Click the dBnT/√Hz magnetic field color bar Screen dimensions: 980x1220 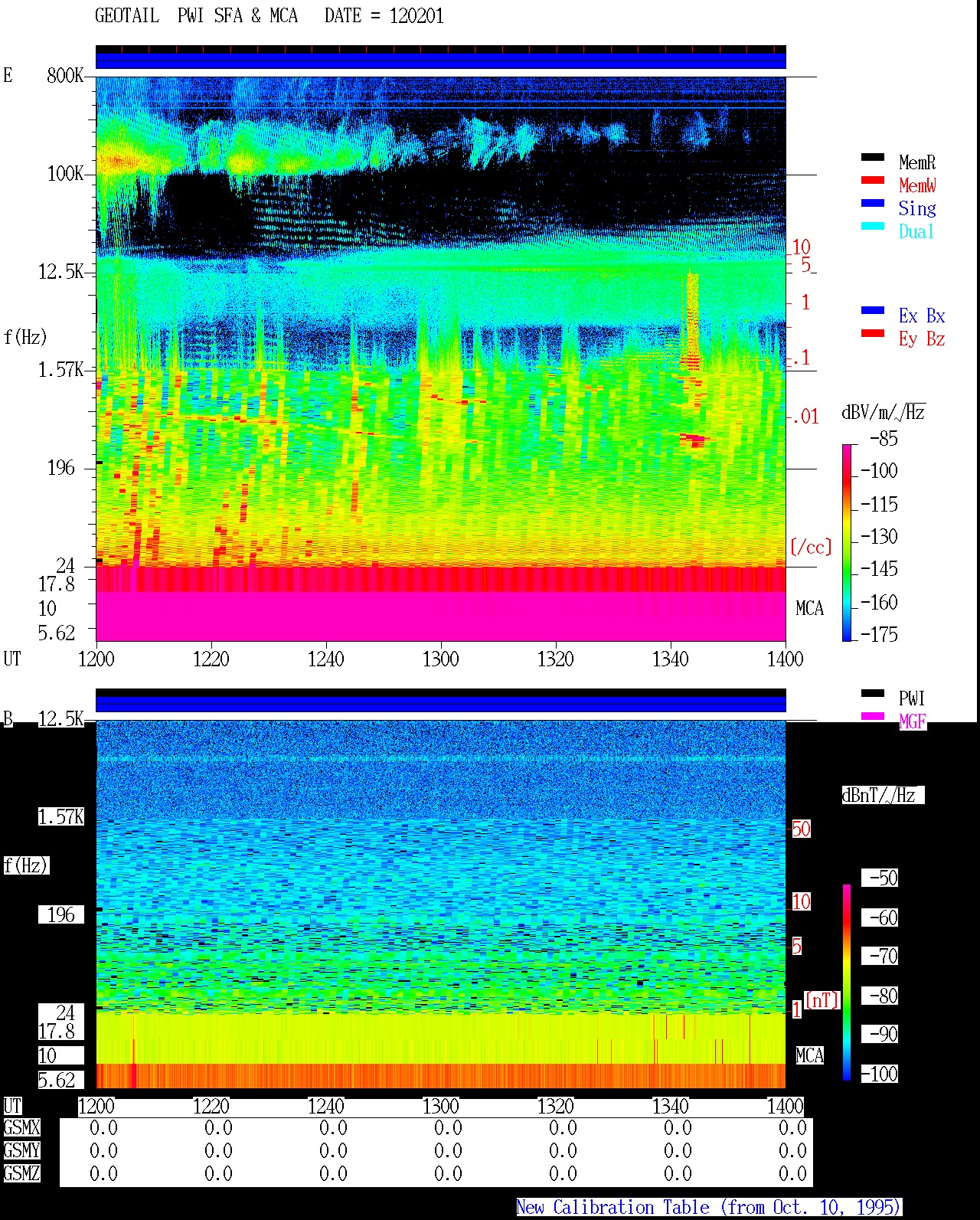point(847,983)
